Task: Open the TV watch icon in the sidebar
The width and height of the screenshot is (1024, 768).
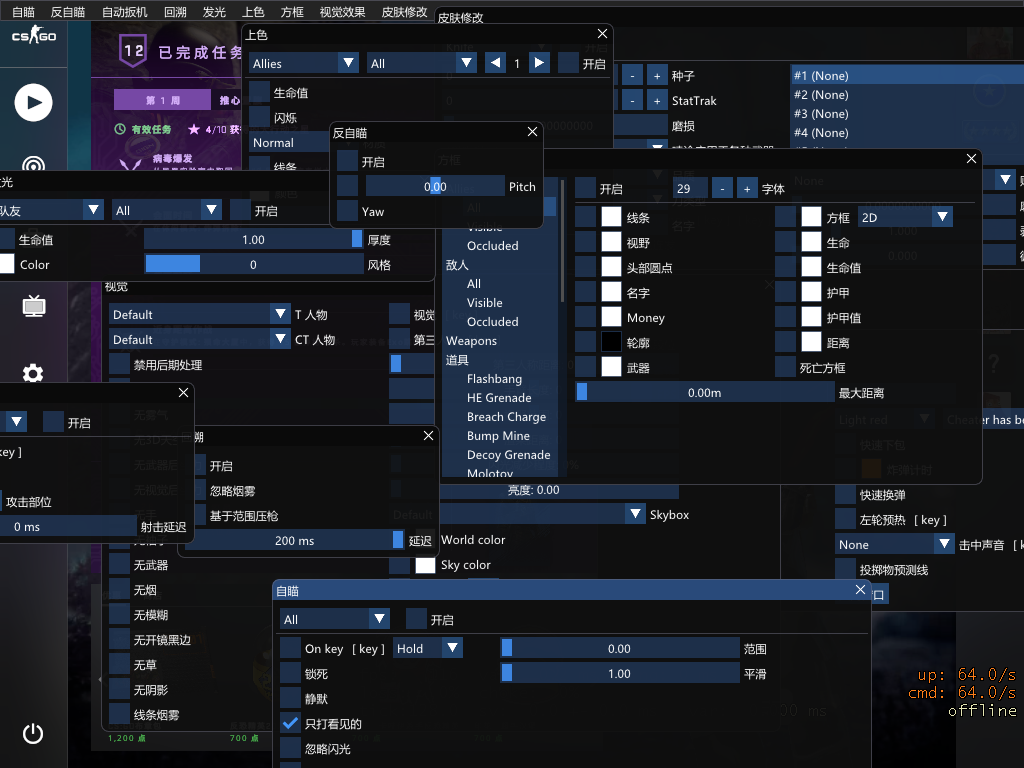Action: (33, 306)
